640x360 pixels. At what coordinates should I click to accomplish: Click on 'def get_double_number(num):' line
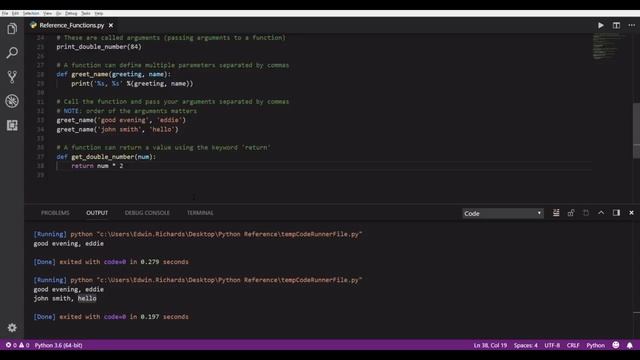point(106,157)
